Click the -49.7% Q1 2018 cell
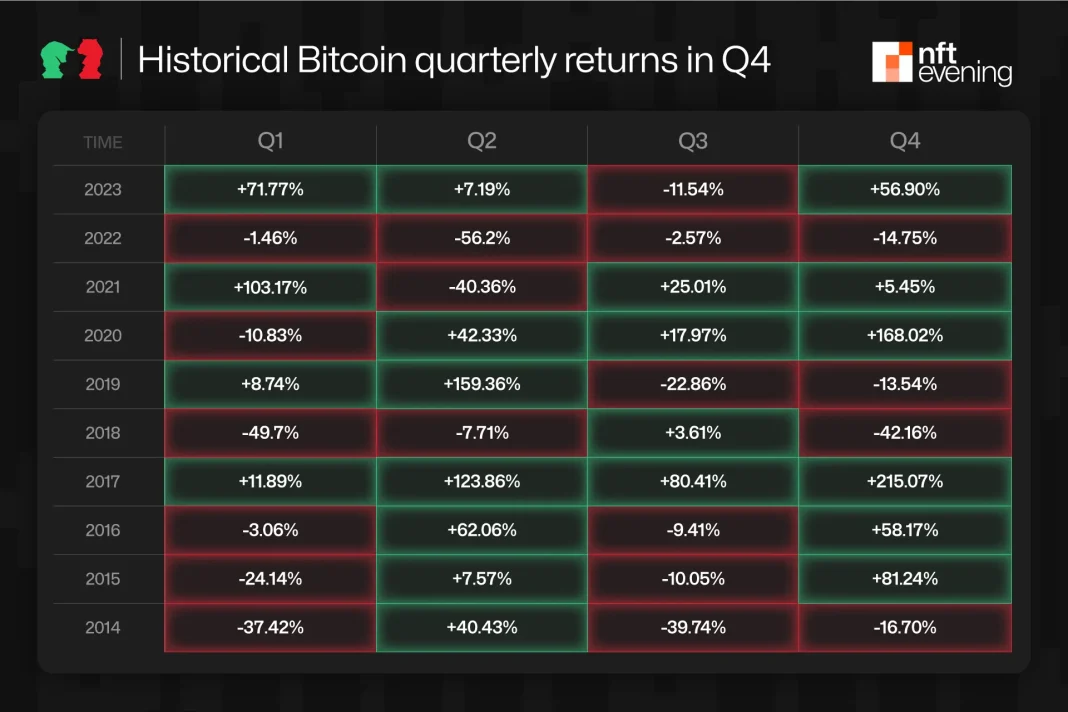The width and height of the screenshot is (1068, 712). [x=270, y=432]
